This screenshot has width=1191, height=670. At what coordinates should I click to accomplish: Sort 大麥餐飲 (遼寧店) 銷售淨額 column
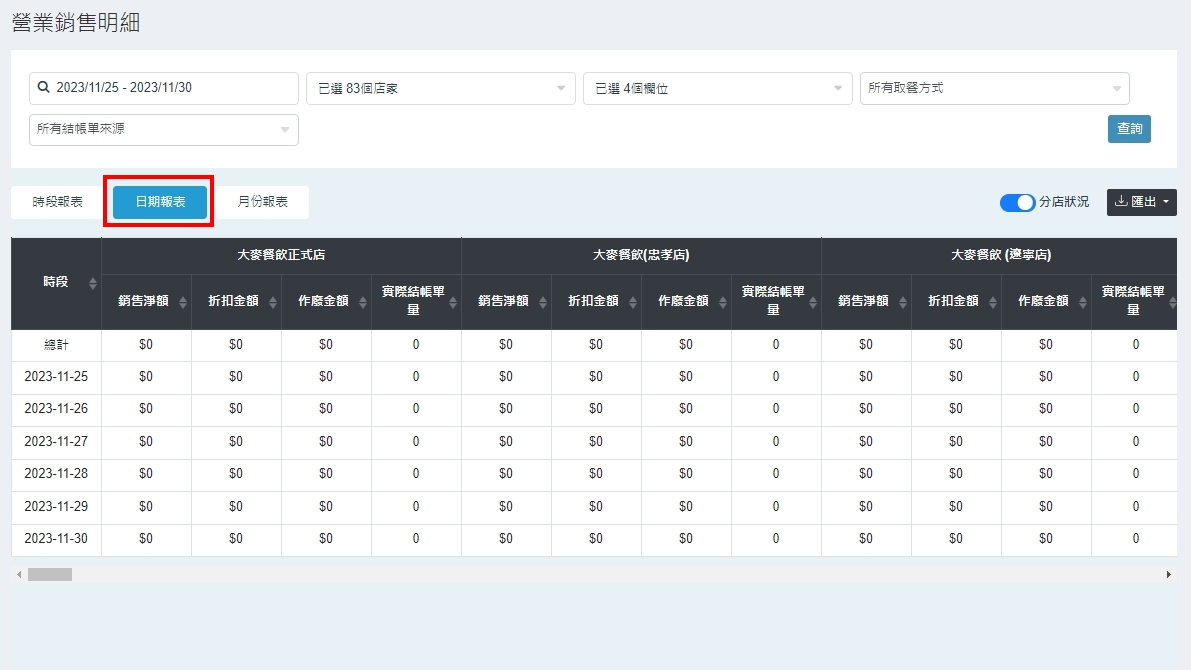[903, 302]
